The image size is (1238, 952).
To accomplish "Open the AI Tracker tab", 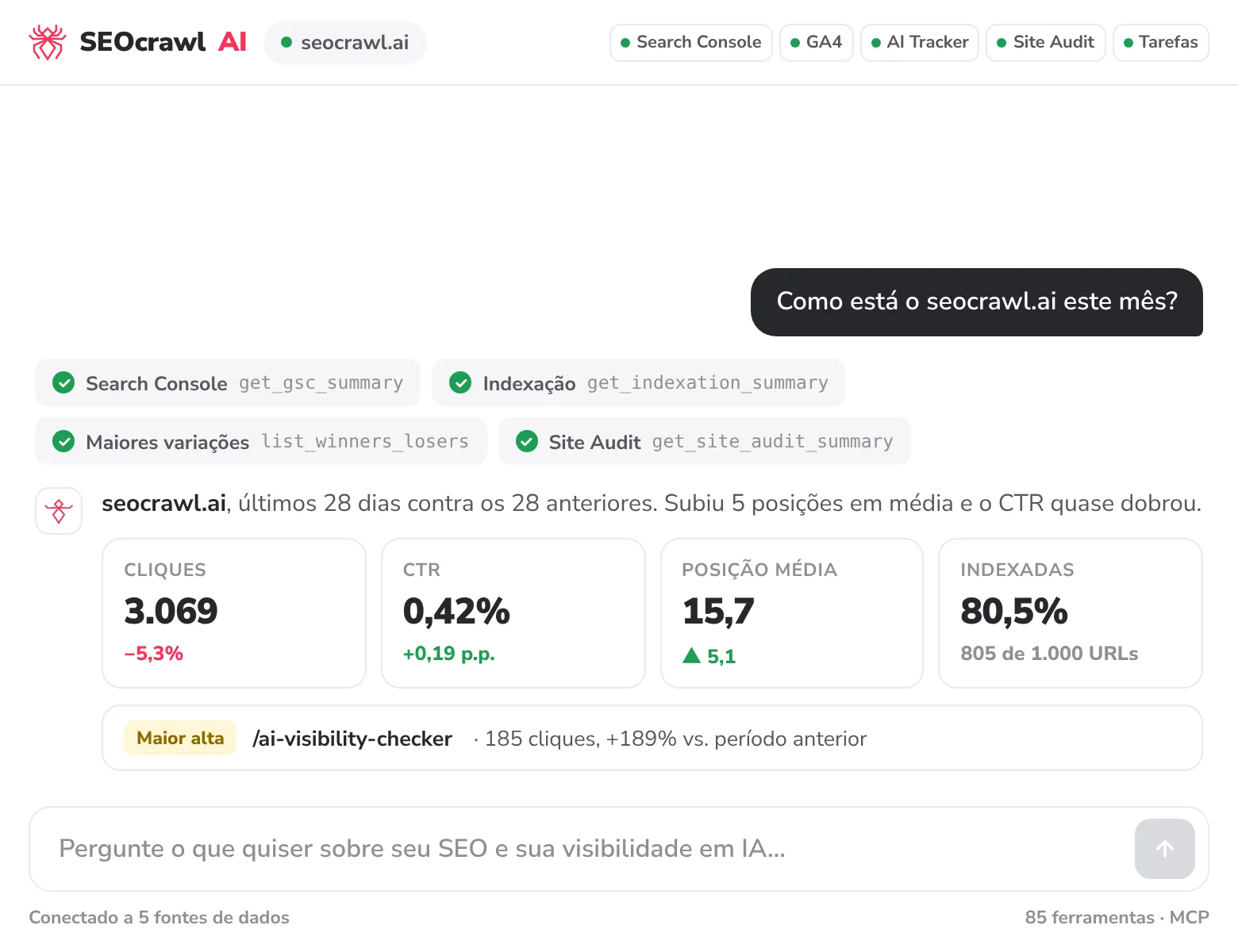I will click(x=919, y=42).
